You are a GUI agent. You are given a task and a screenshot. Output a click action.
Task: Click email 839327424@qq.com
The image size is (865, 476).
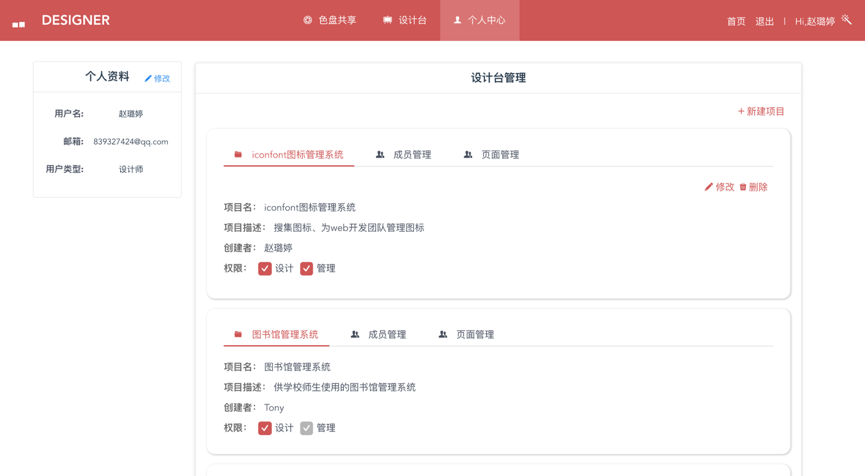click(131, 142)
